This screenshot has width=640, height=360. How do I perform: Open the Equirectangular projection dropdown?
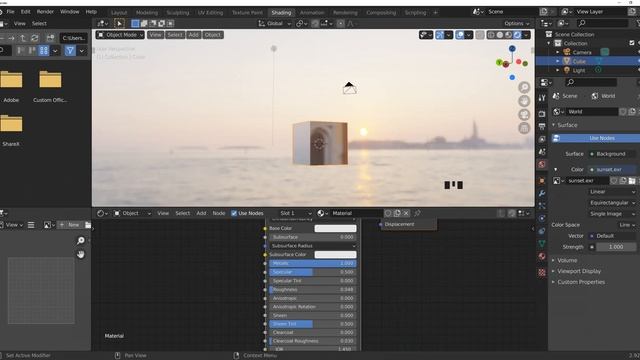(x=612, y=202)
